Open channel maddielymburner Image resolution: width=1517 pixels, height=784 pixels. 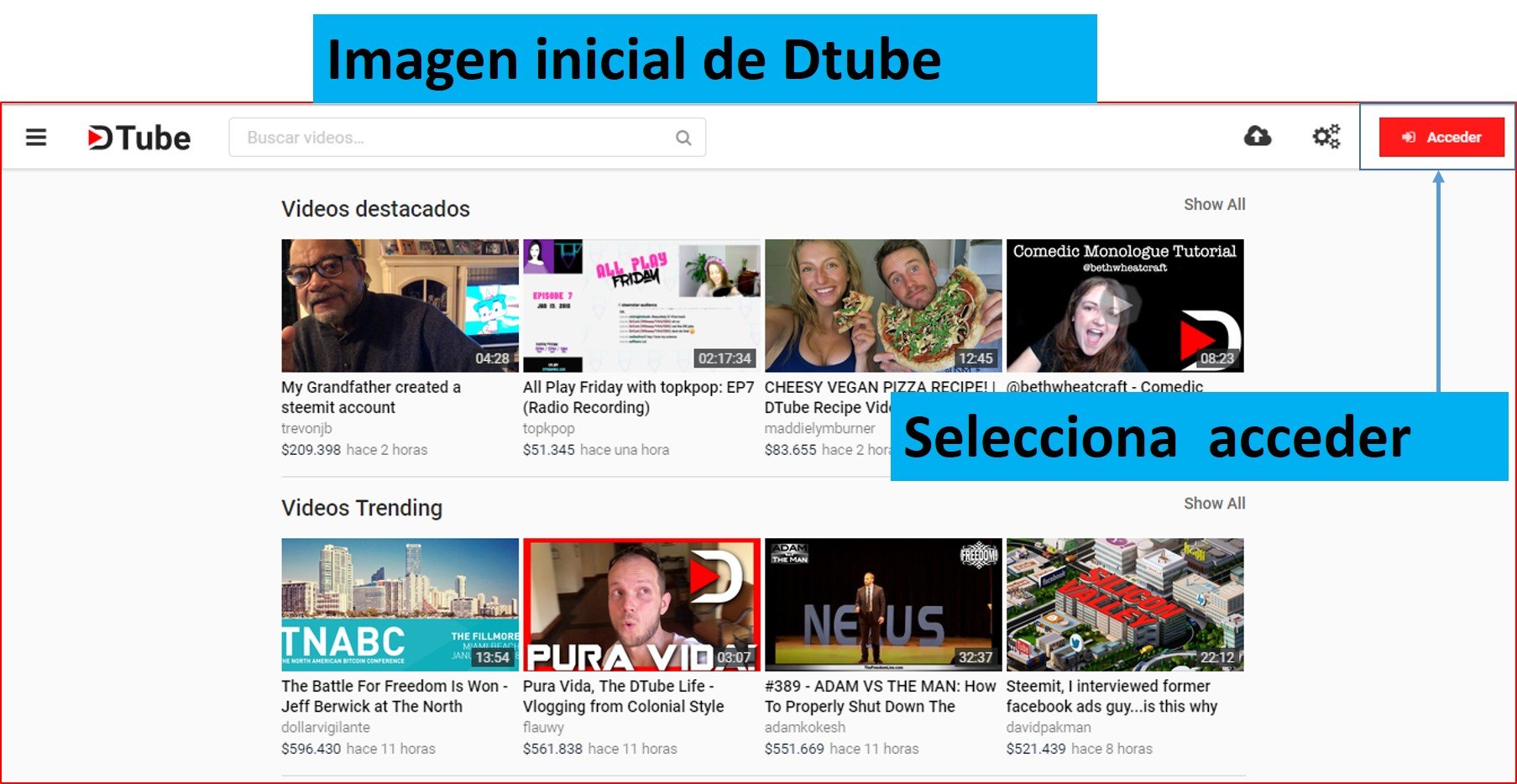pyautogui.click(x=819, y=428)
